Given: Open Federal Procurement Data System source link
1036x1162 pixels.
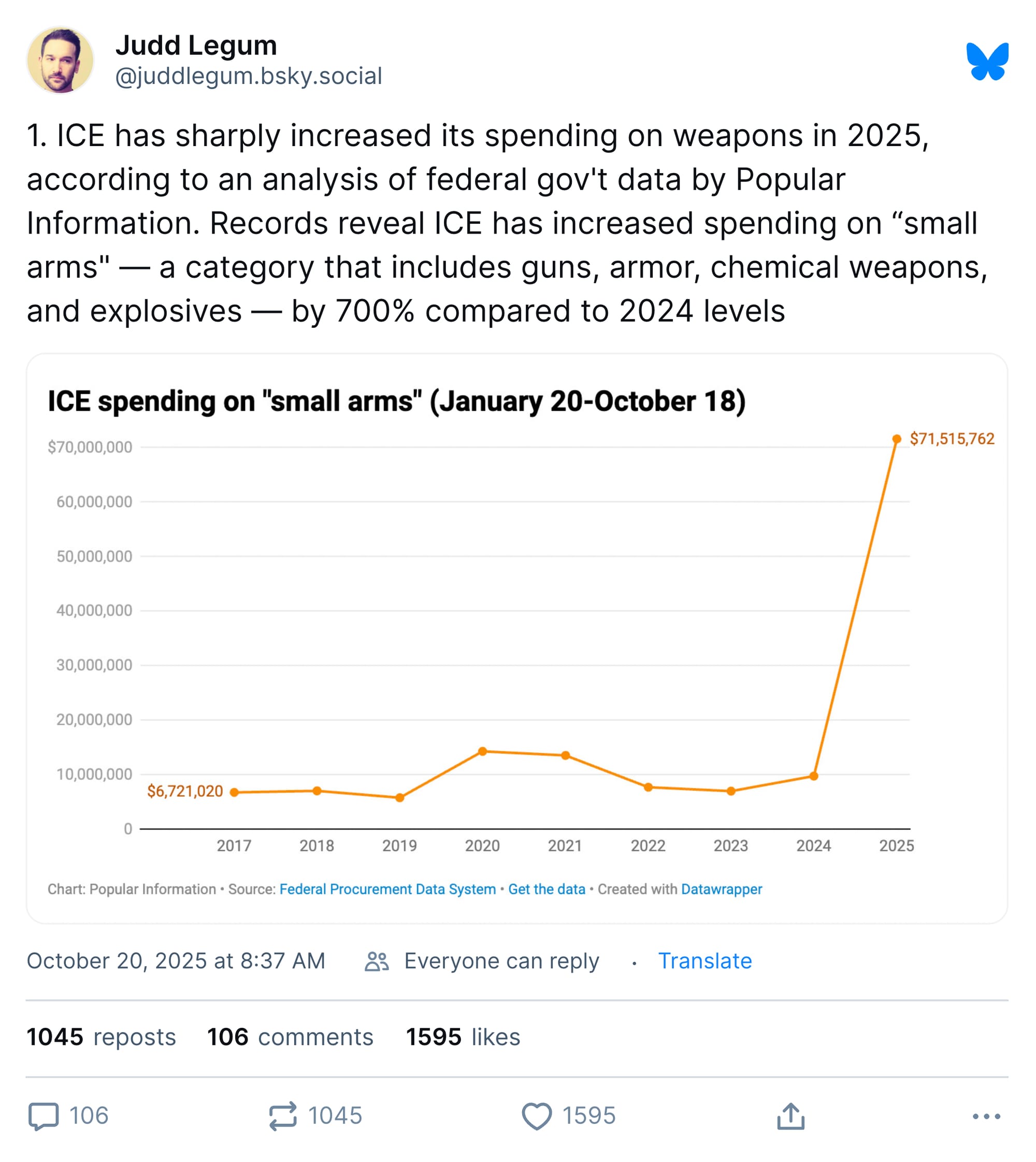Looking at the screenshot, I should [x=387, y=890].
